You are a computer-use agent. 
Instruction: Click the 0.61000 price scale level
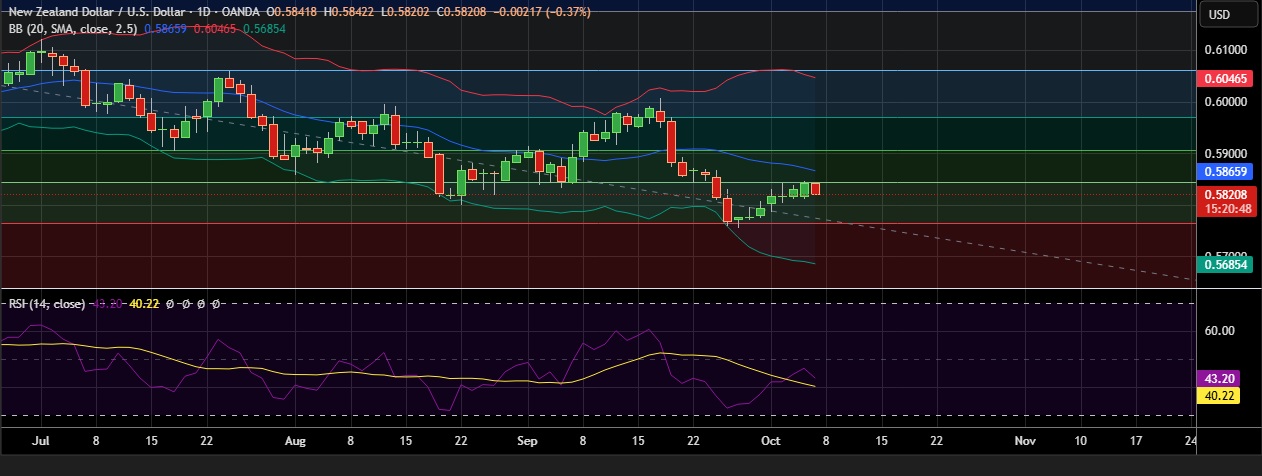tap(1225, 50)
